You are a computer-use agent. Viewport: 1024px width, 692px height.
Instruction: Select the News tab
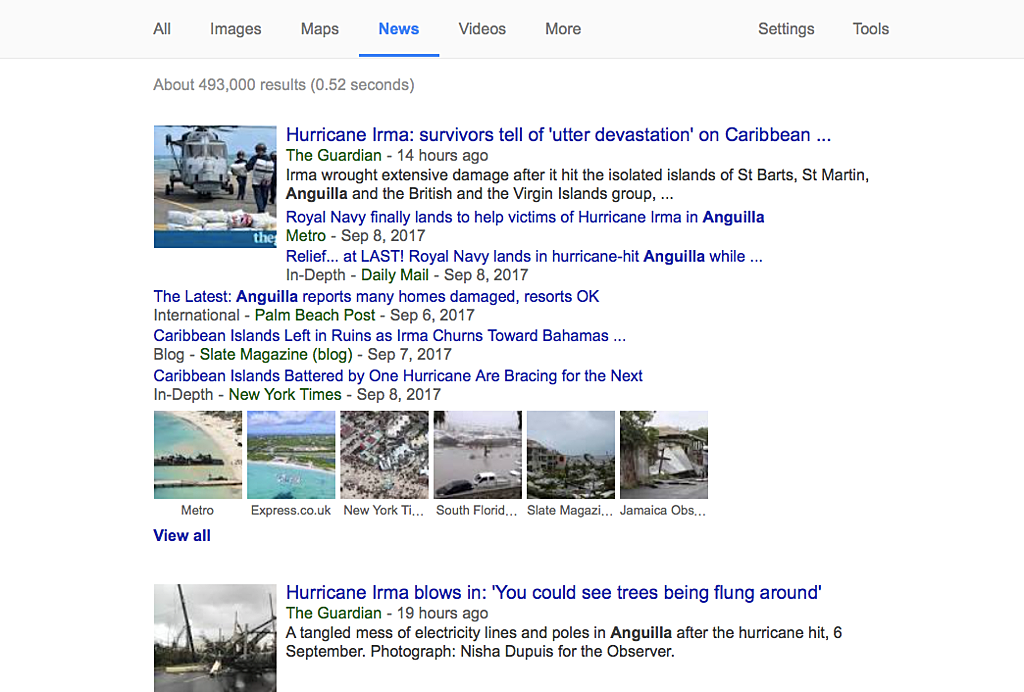(x=398, y=29)
